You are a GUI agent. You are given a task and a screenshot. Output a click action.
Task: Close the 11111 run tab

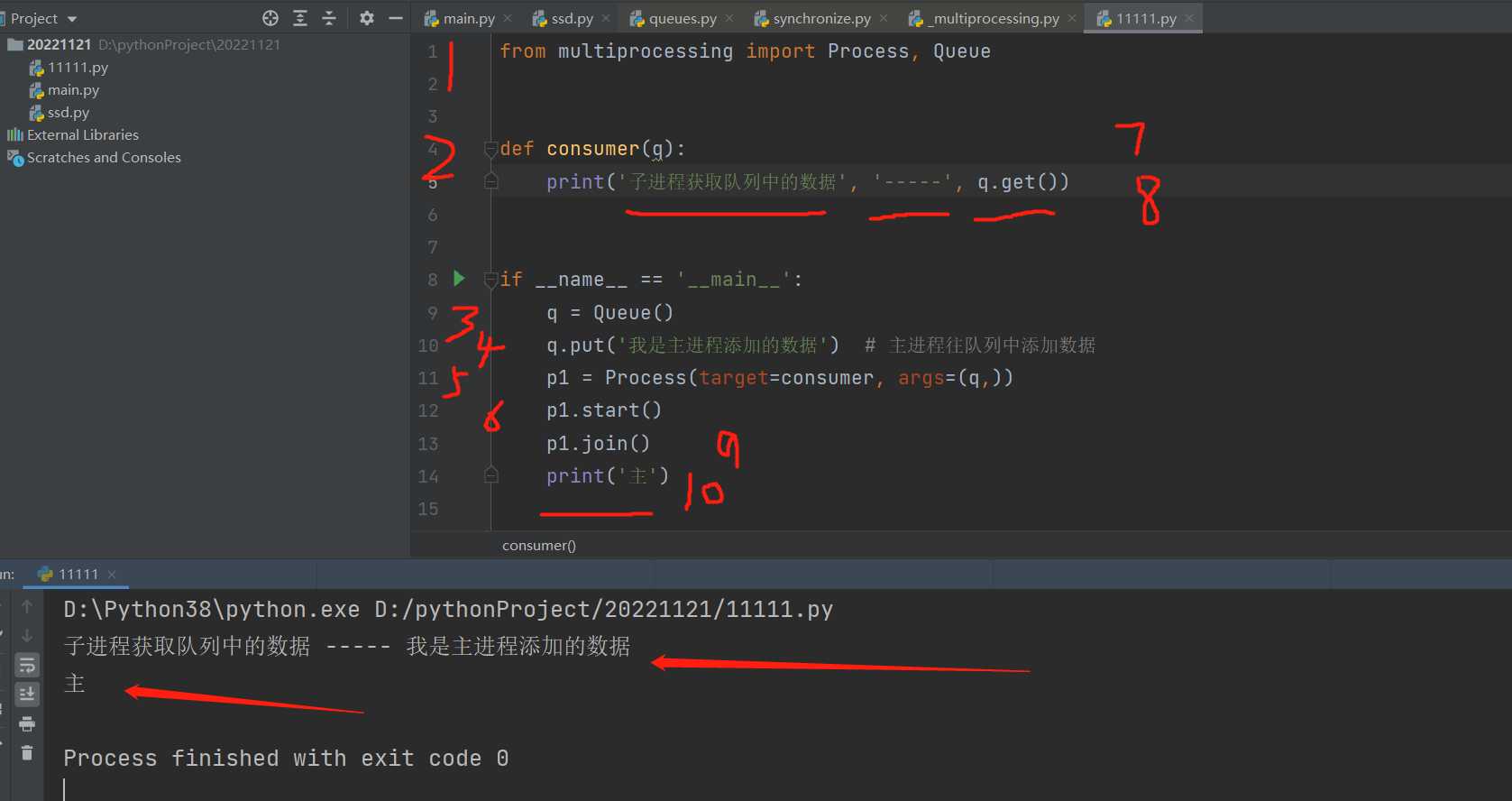coord(112,574)
